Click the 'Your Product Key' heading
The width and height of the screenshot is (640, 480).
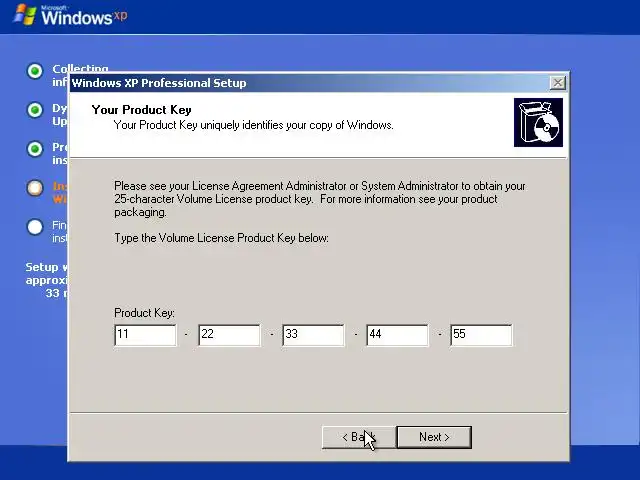pos(142,110)
